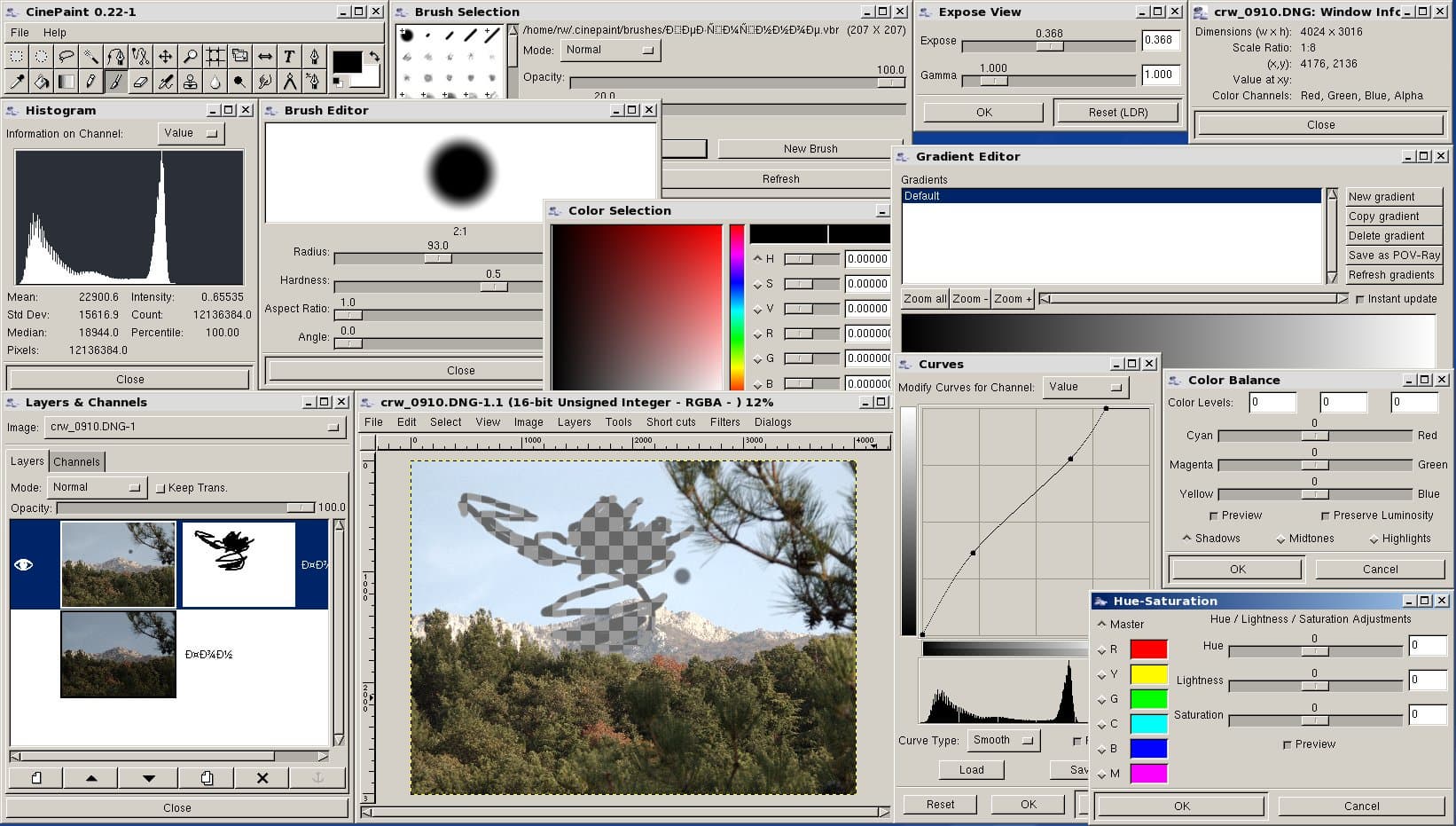
Task: Click Reset (LDR) in Expose View
Action: [x=1117, y=113]
